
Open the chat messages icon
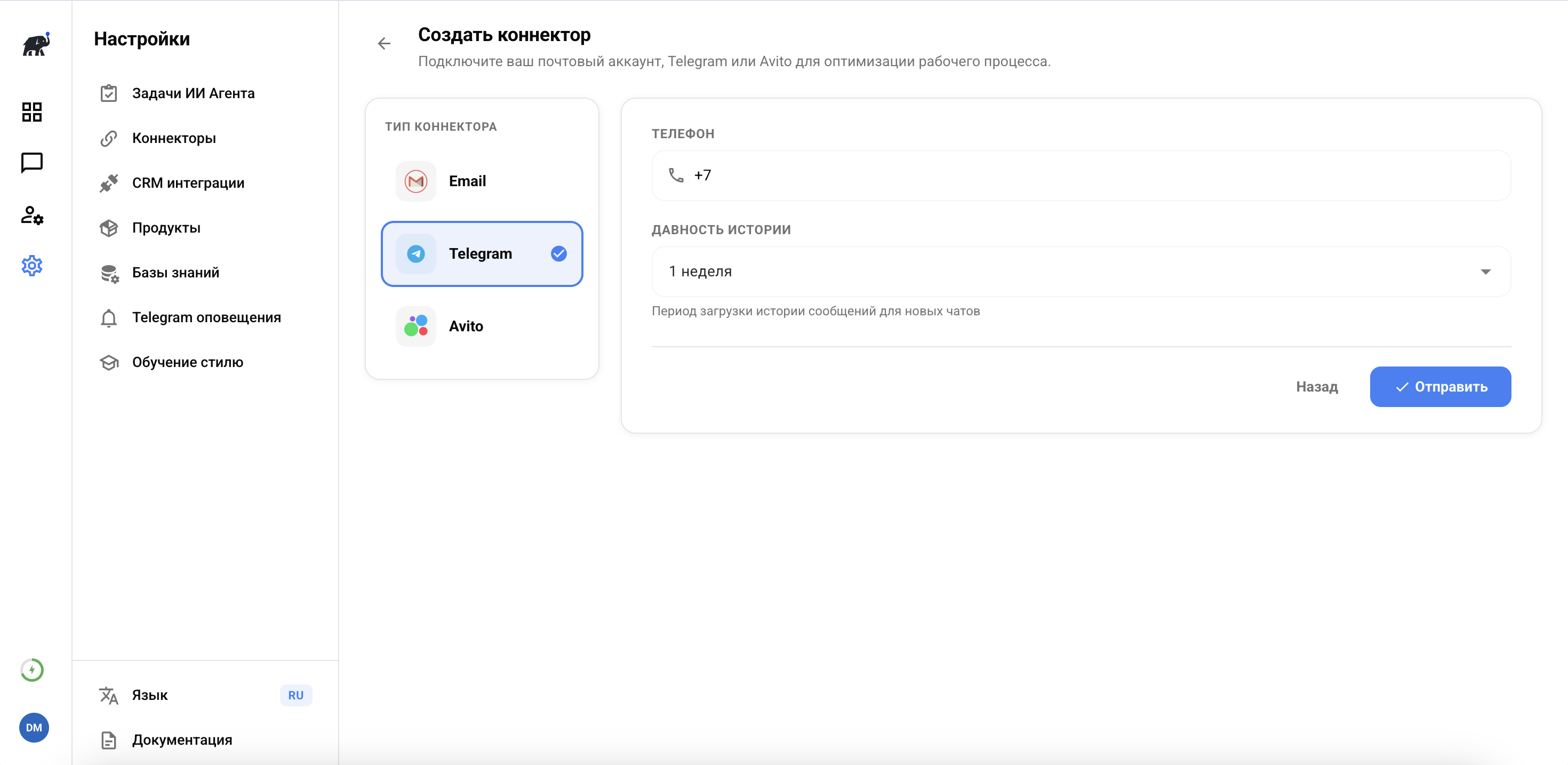31,163
